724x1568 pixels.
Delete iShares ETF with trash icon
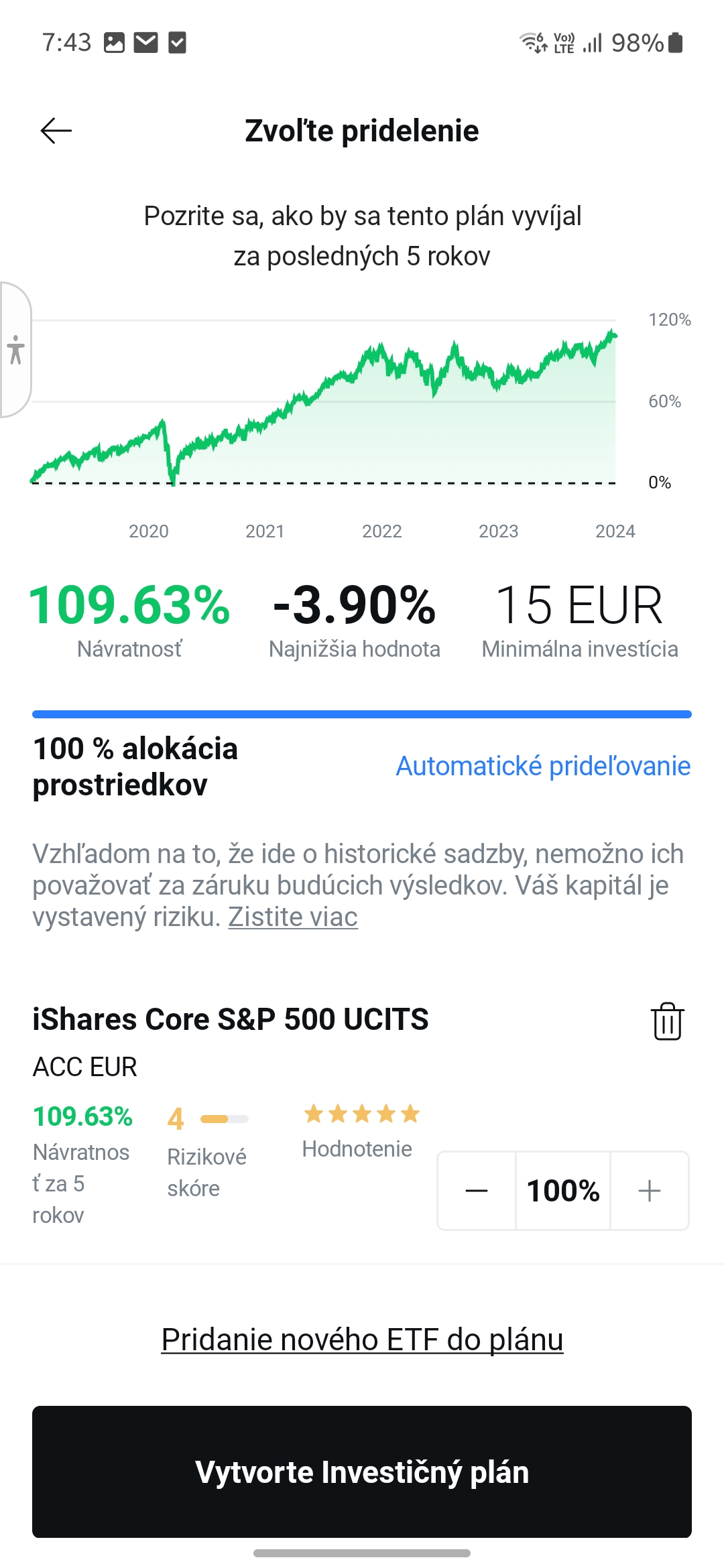[x=667, y=1021]
